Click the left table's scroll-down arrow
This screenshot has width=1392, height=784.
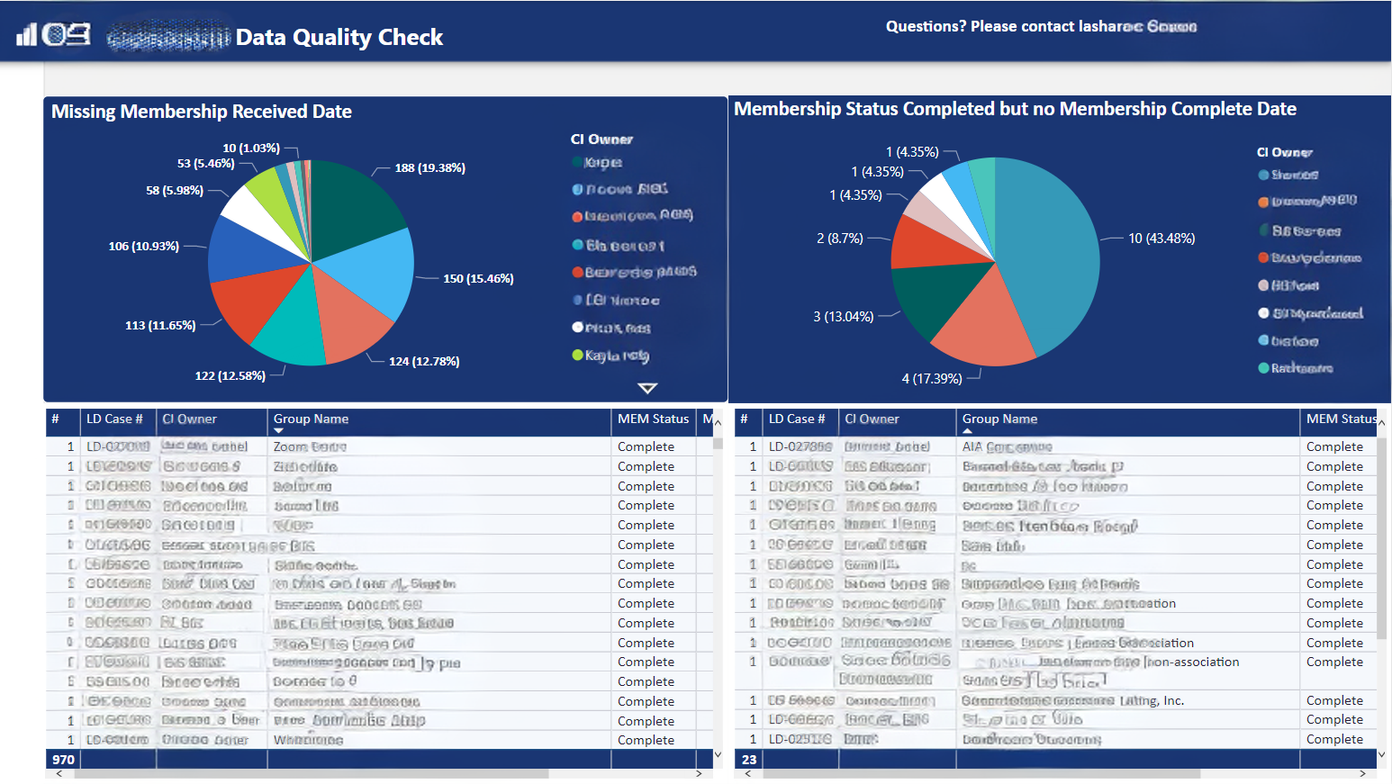[717, 754]
